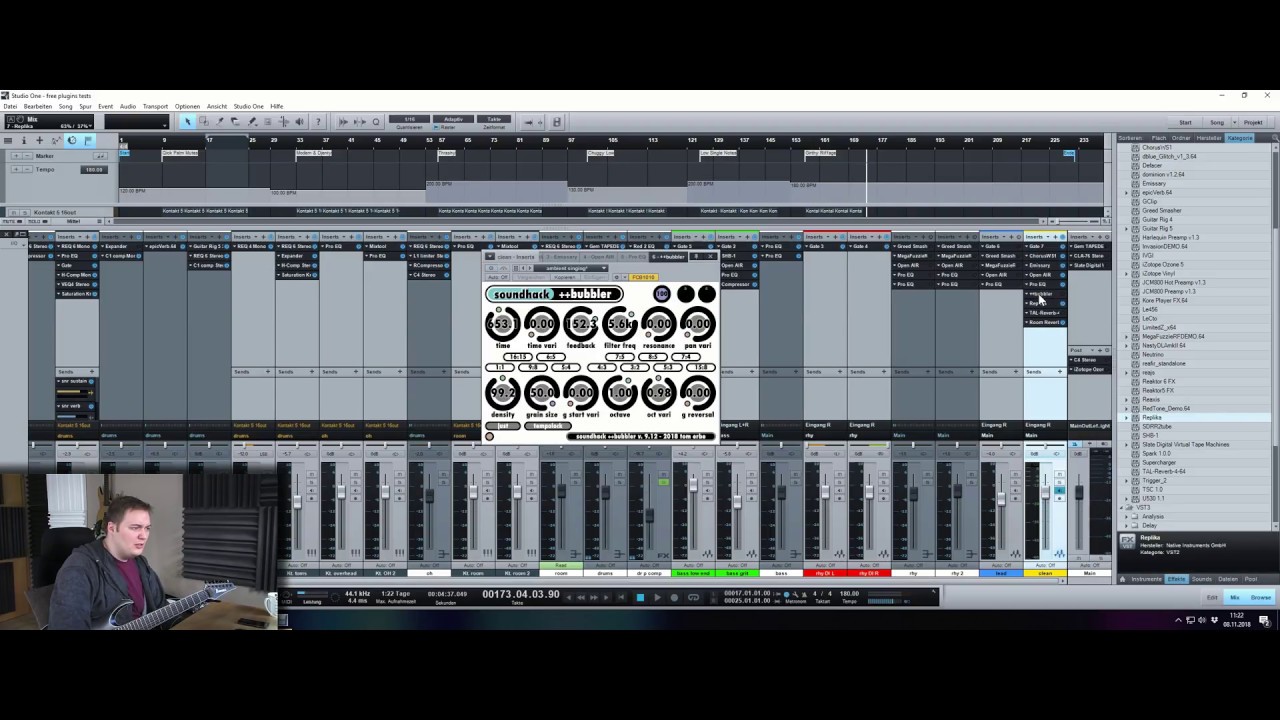Adjust the clean channel fader
Image resolution: width=1280 pixels, height=720 pixels.
pos(1045,492)
